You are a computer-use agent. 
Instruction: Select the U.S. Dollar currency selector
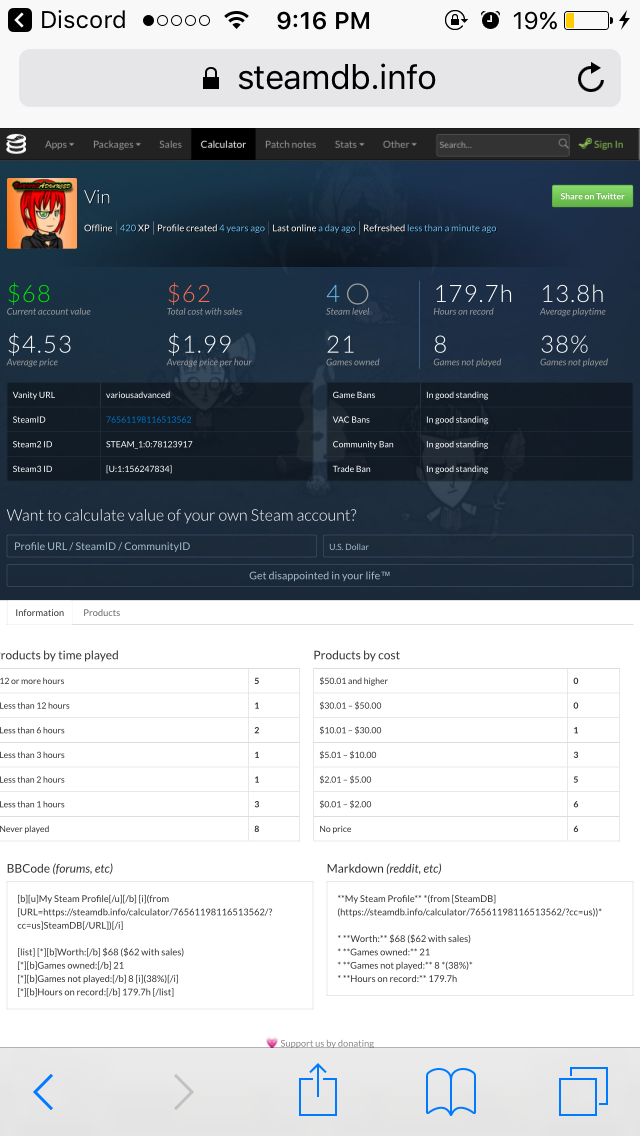[x=478, y=546]
